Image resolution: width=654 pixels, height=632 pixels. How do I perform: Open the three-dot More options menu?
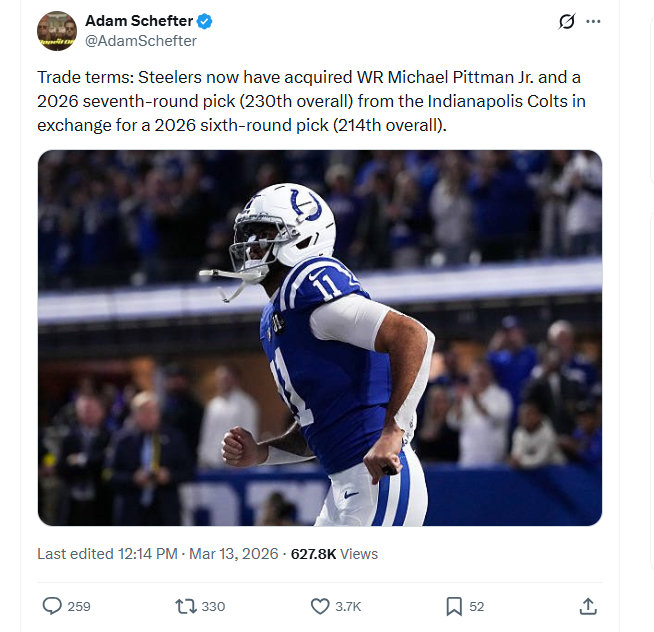[594, 21]
